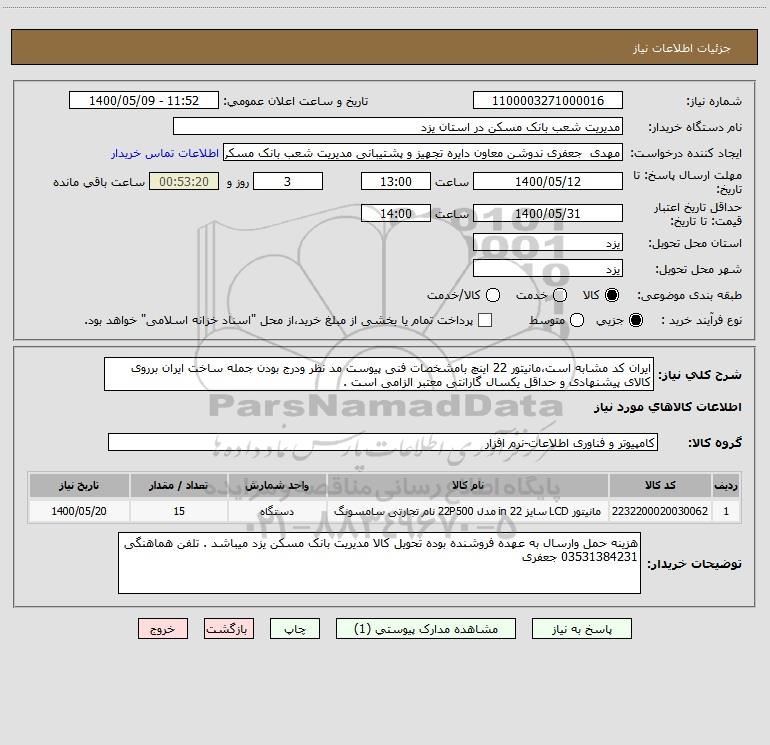Click the خروج exit button

(x=163, y=629)
